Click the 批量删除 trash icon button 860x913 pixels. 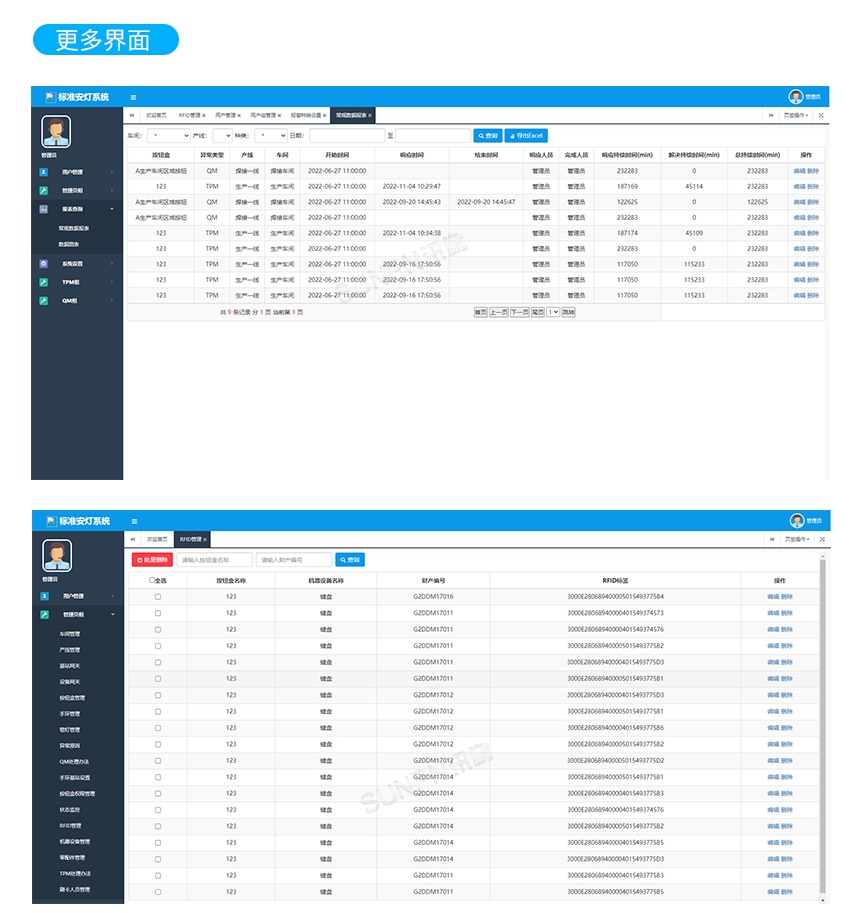click(x=152, y=560)
